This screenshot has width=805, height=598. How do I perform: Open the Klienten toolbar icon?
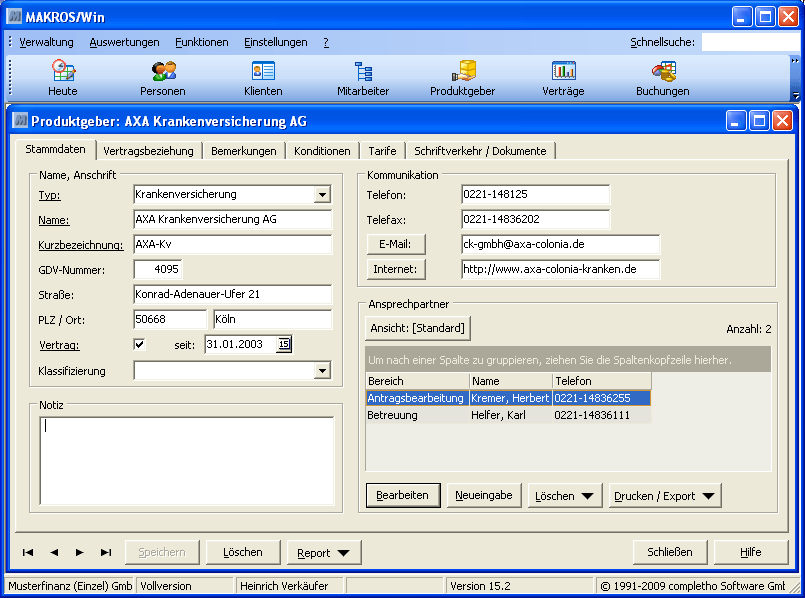(x=263, y=78)
